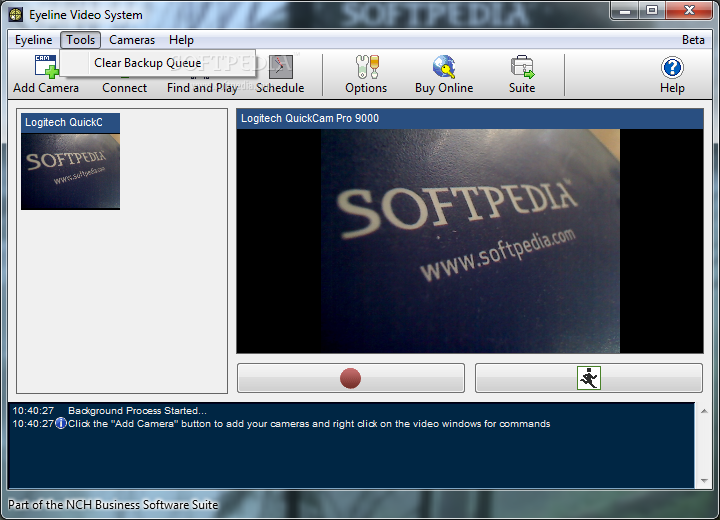Open the Cameras menu
This screenshot has width=720, height=520.
(x=132, y=40)
